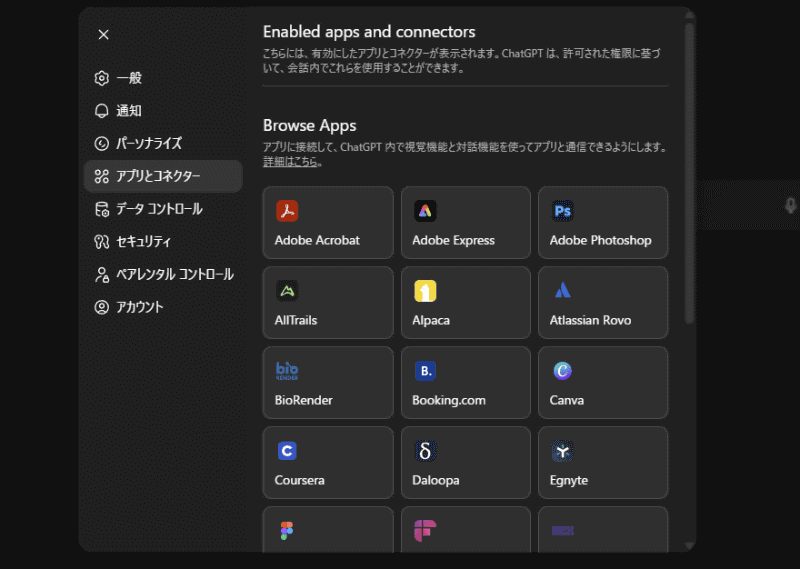Click the Figma logo icon
This screenshot has width=800, height=569.
click(287, 531)
